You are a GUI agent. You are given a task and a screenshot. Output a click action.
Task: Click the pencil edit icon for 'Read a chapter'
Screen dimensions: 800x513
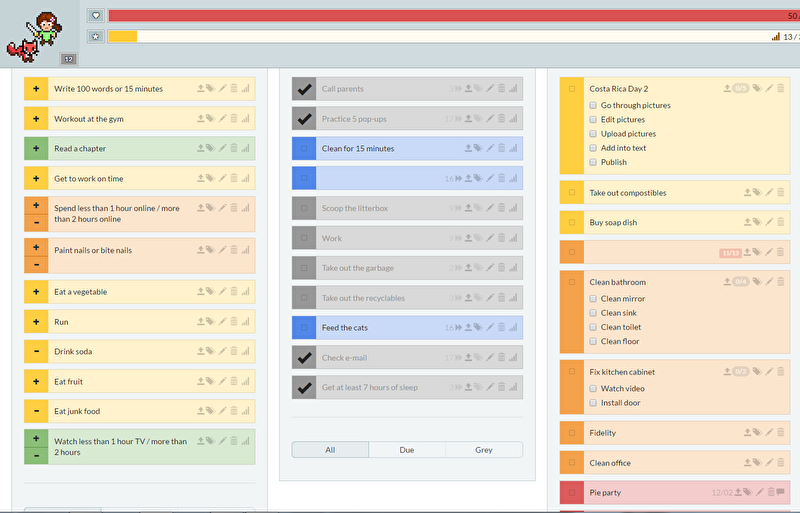click(222, 149)
